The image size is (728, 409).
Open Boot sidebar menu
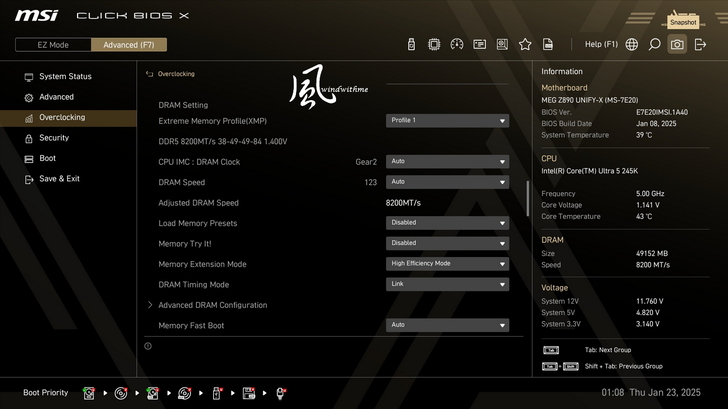[x=68, y=158]
